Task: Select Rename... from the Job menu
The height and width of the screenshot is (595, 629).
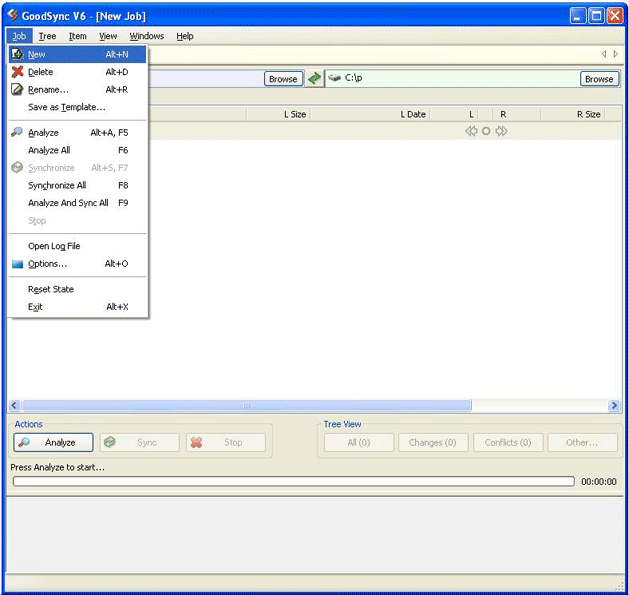Action: coord(77,90)
